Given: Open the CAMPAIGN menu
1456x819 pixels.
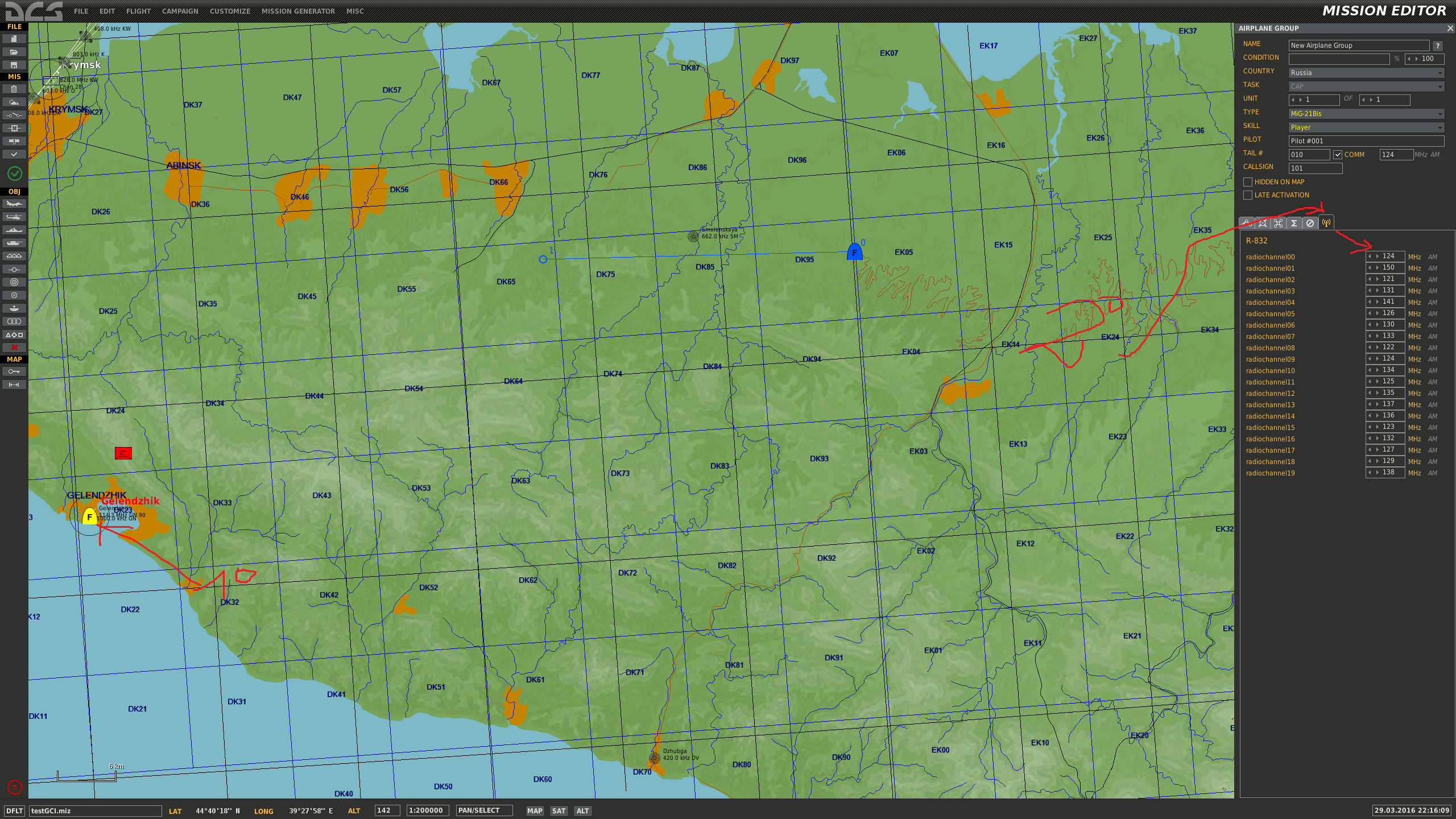Looking at the screenshot, I should [x=180, y=11].
